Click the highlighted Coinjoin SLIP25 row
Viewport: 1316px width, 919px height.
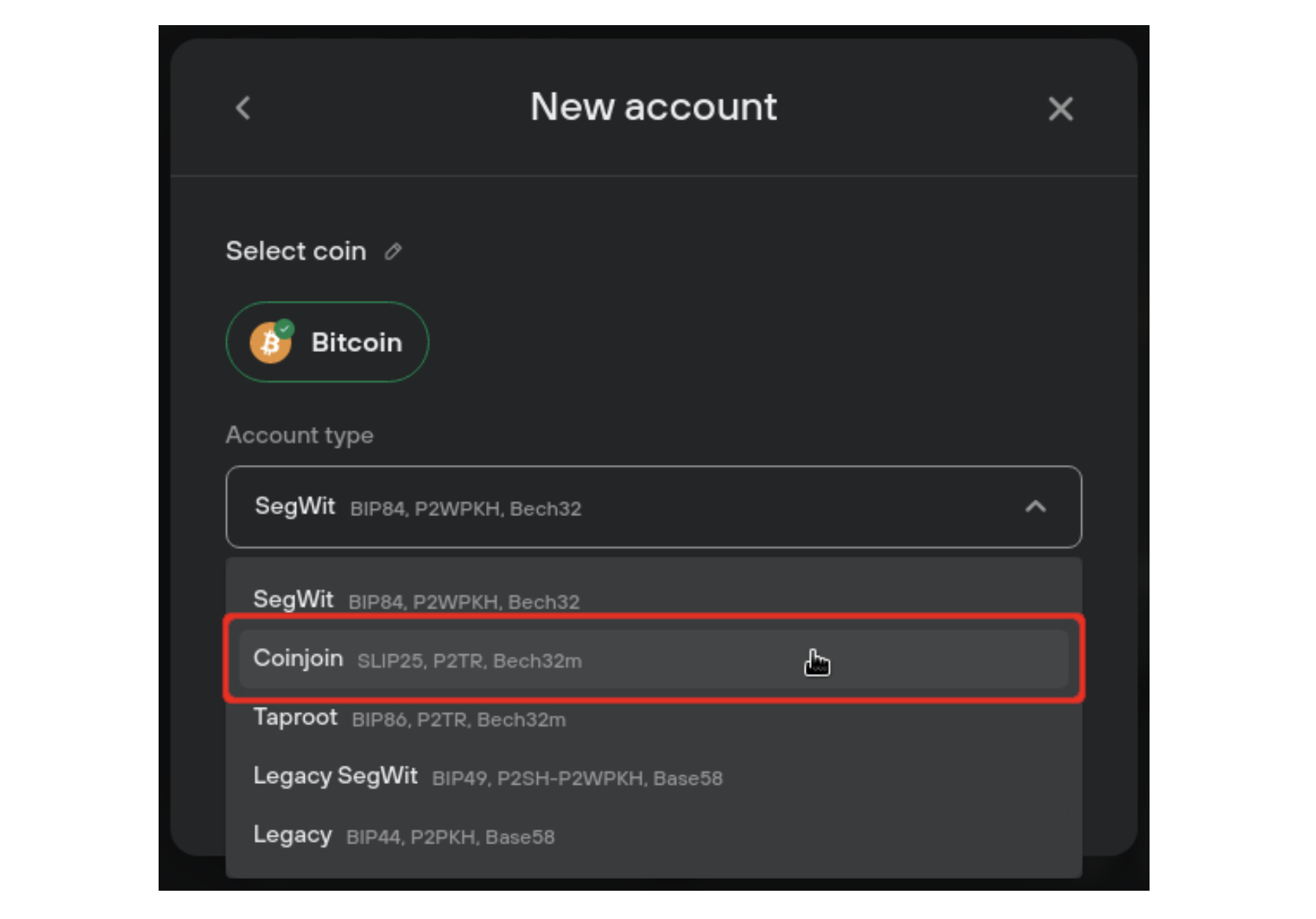point(653,660)
